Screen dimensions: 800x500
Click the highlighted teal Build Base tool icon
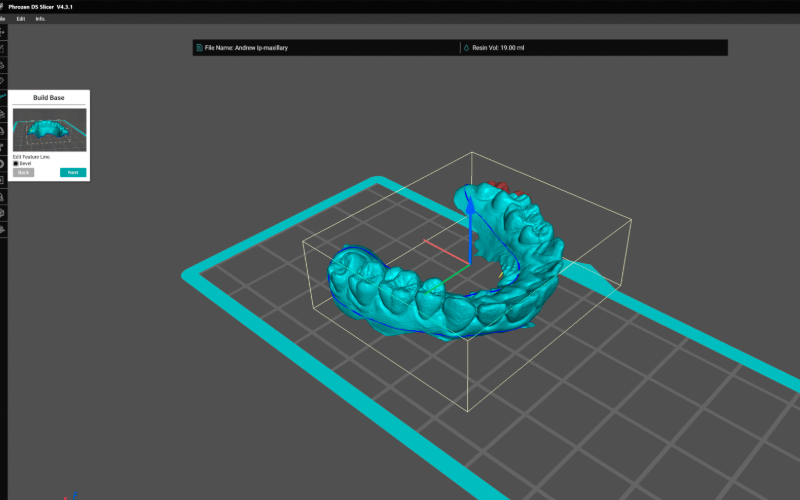pyautogui.click(x=3, y=96)
